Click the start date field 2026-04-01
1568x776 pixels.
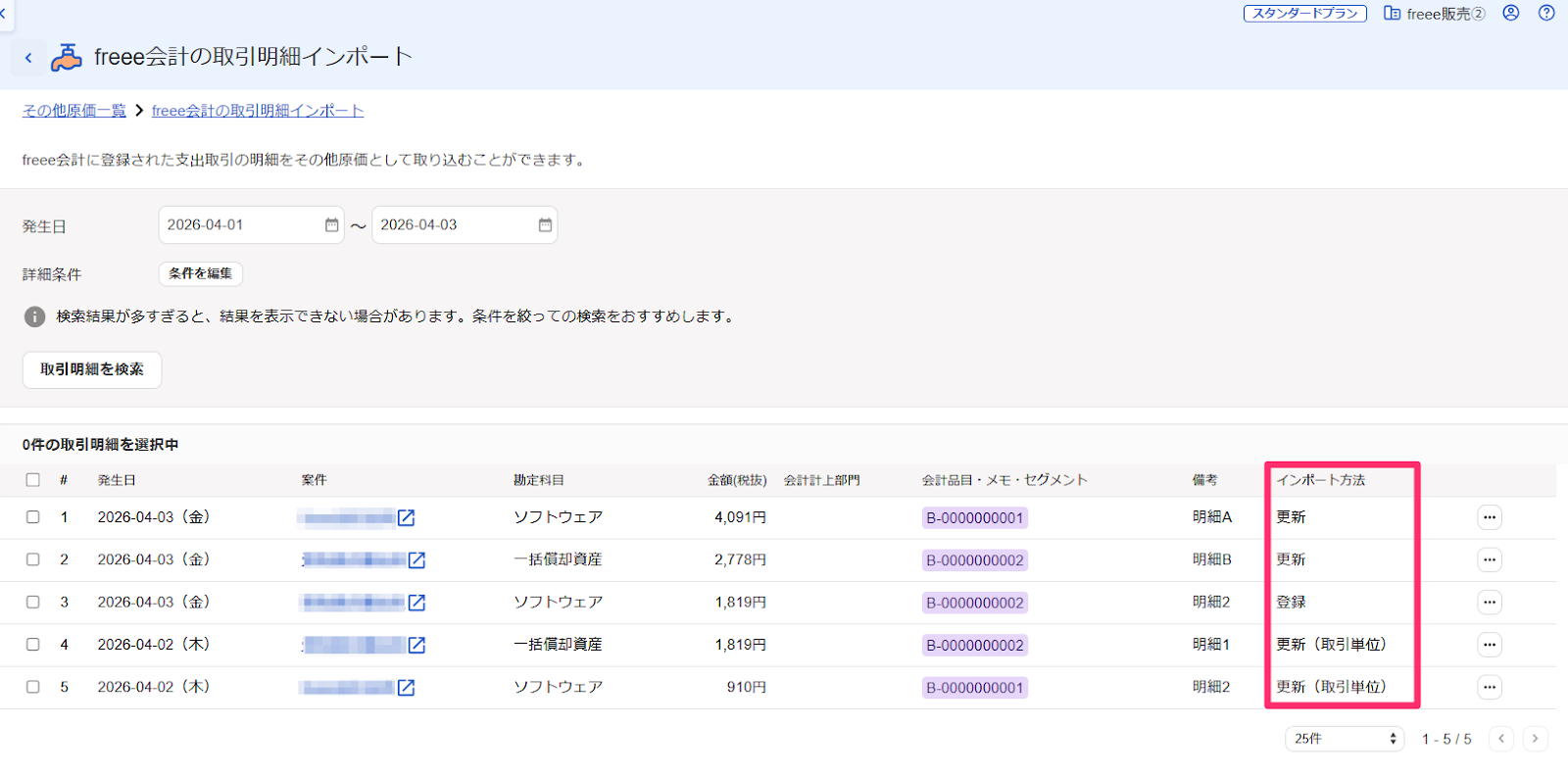[251, 225]
